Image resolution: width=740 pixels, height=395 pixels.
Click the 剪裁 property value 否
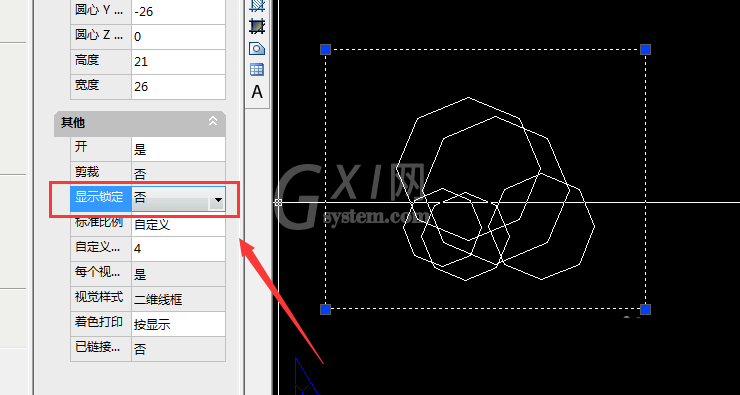(x=178, y=174)
